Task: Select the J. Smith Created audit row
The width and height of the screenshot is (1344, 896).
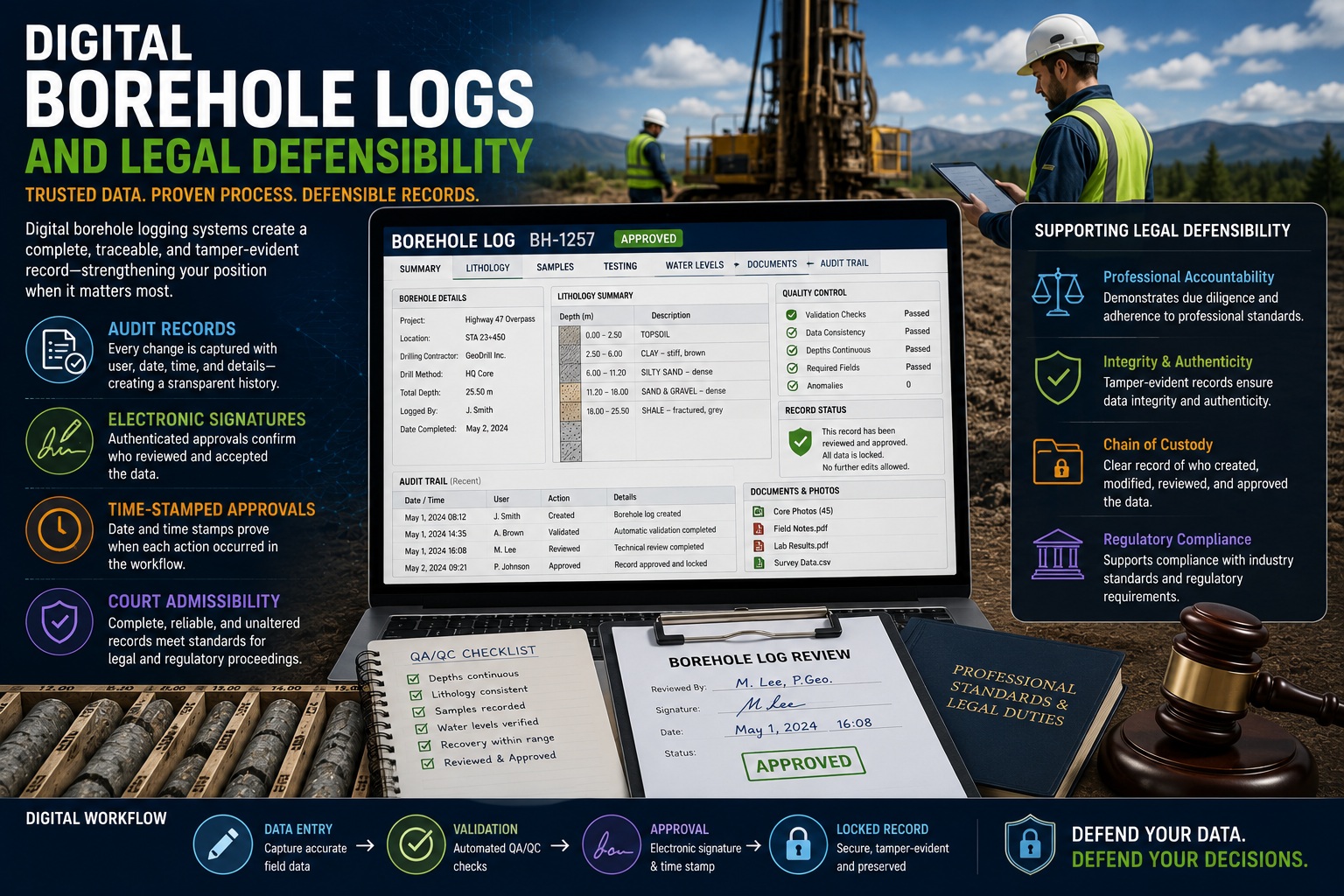Action: click(563, 515)
